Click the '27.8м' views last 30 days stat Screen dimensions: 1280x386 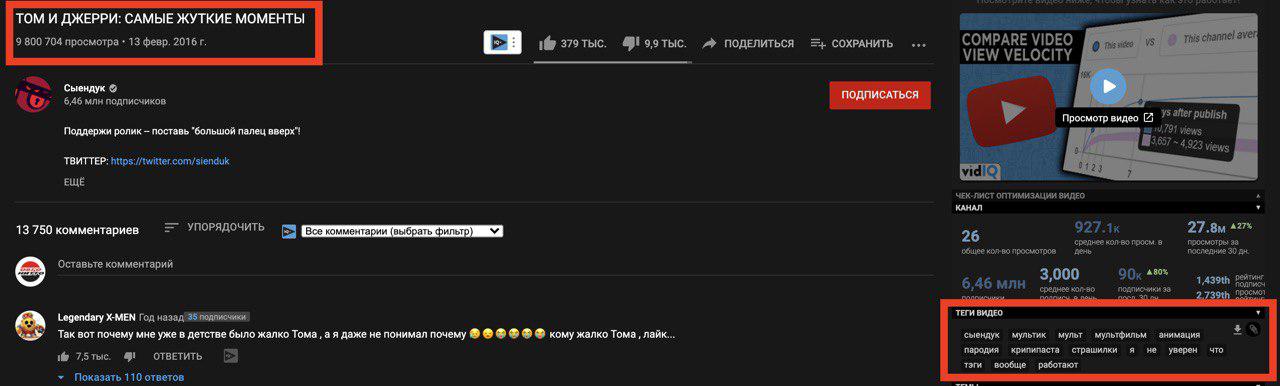point(1206,228)
